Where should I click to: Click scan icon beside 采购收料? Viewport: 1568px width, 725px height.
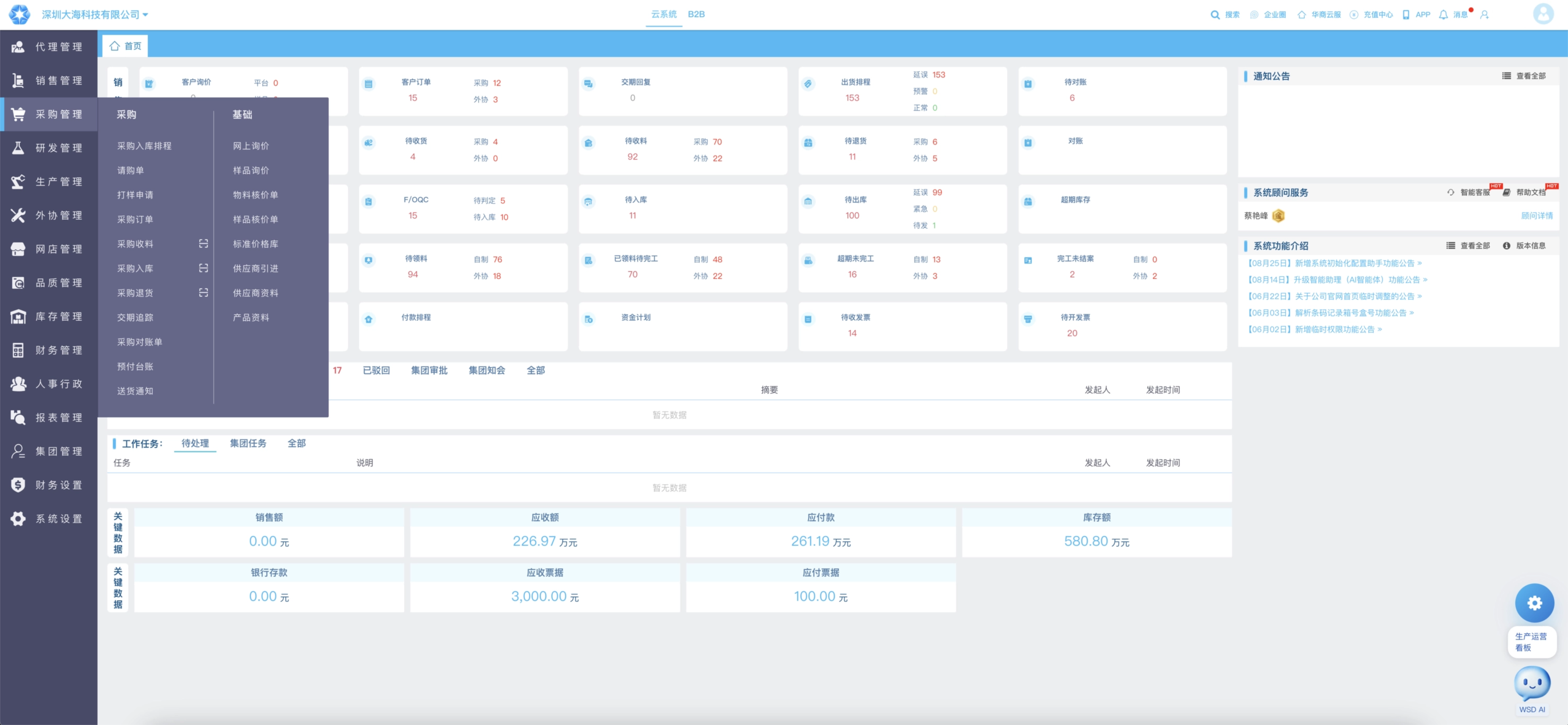point(203,244)
